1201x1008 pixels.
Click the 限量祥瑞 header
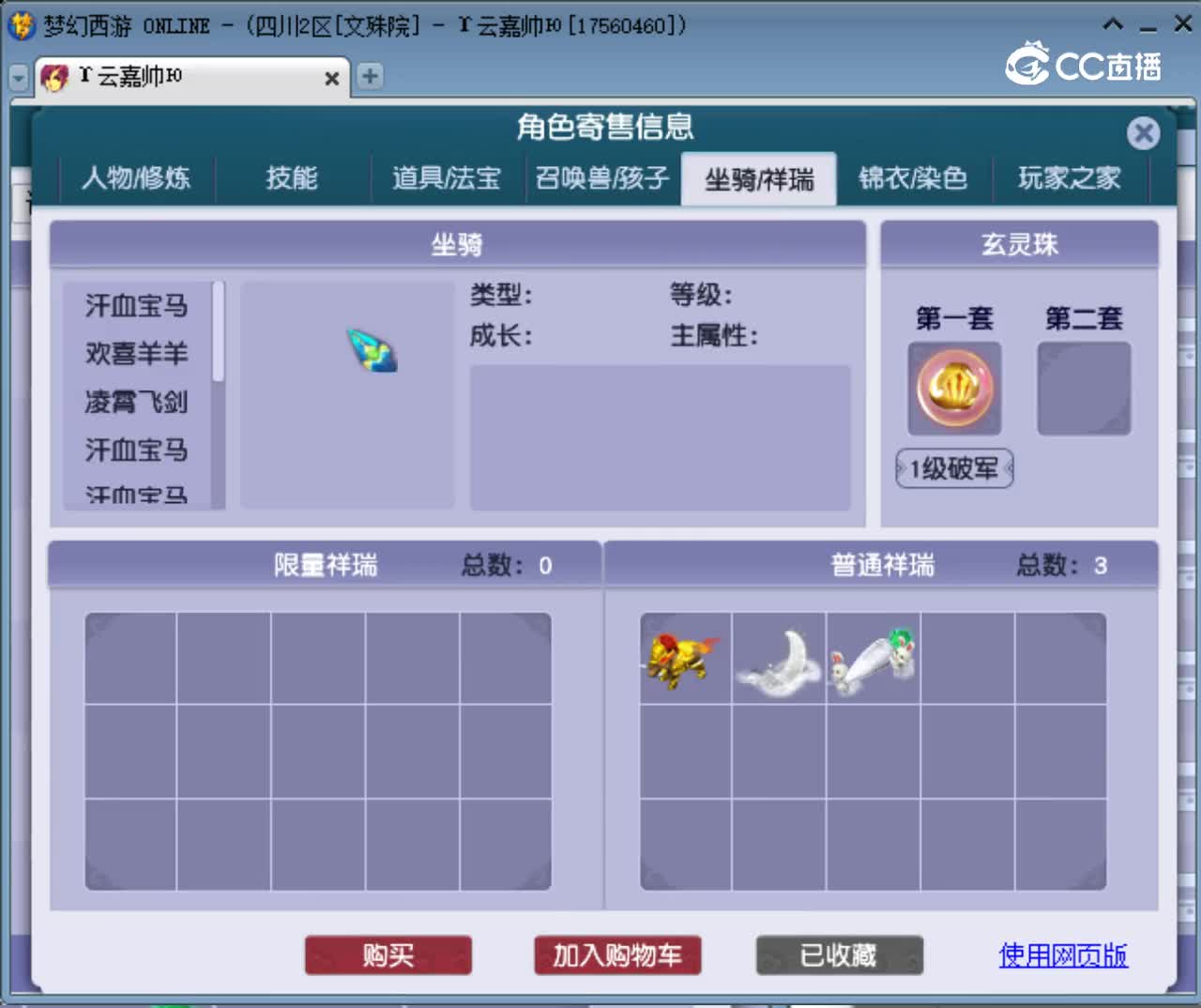[326, 565]
